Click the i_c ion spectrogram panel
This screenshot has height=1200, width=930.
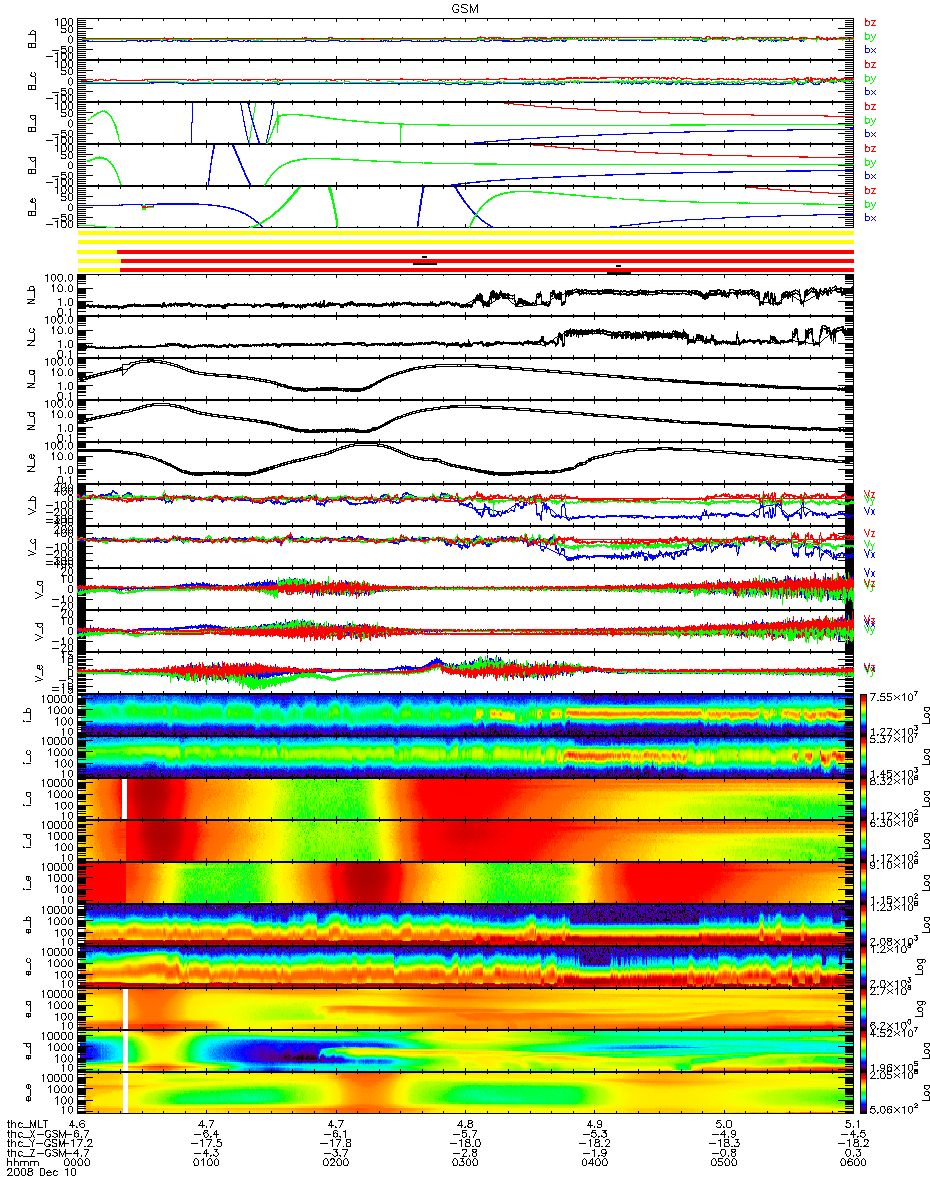466,756
